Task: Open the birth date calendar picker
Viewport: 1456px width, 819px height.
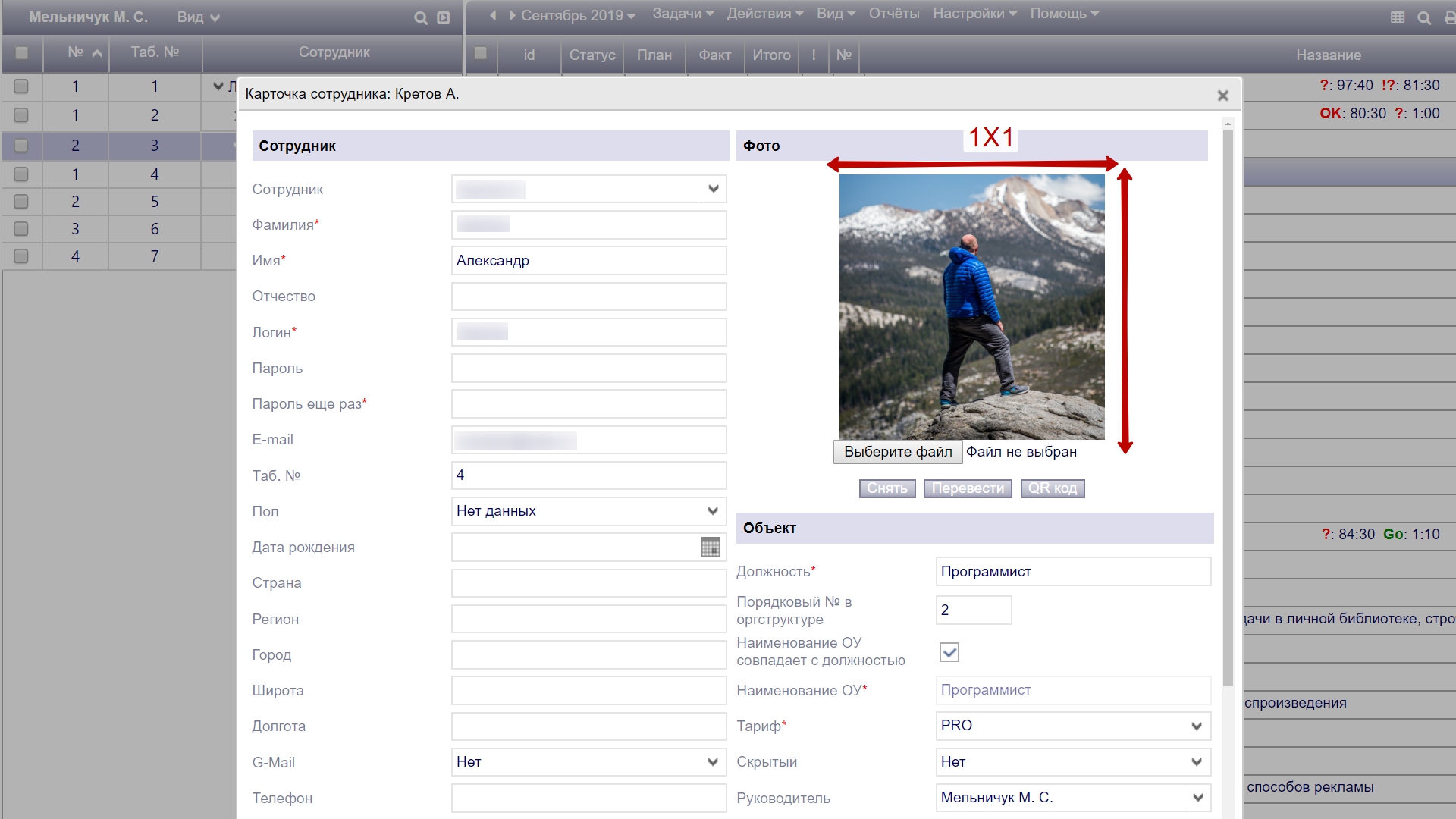Action: coord(710,547)
